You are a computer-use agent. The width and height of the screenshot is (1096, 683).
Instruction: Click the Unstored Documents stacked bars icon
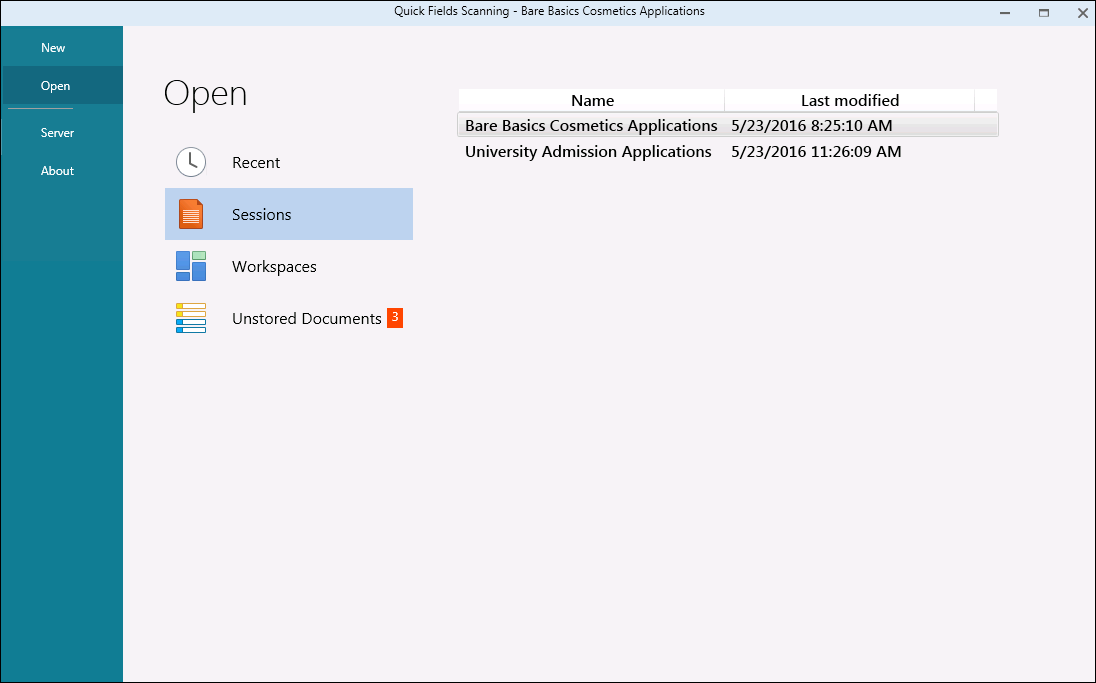tap(191, 318)
